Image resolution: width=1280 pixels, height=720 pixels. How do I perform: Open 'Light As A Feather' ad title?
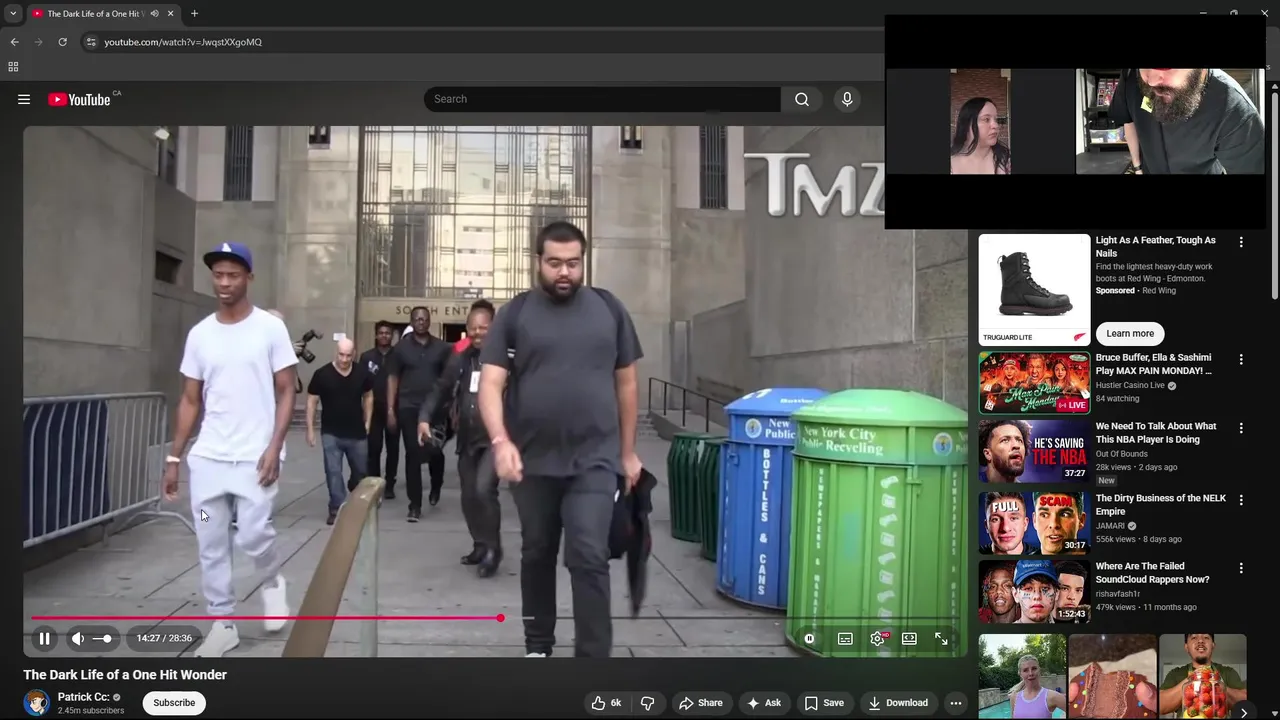(x=1155, y=246)
